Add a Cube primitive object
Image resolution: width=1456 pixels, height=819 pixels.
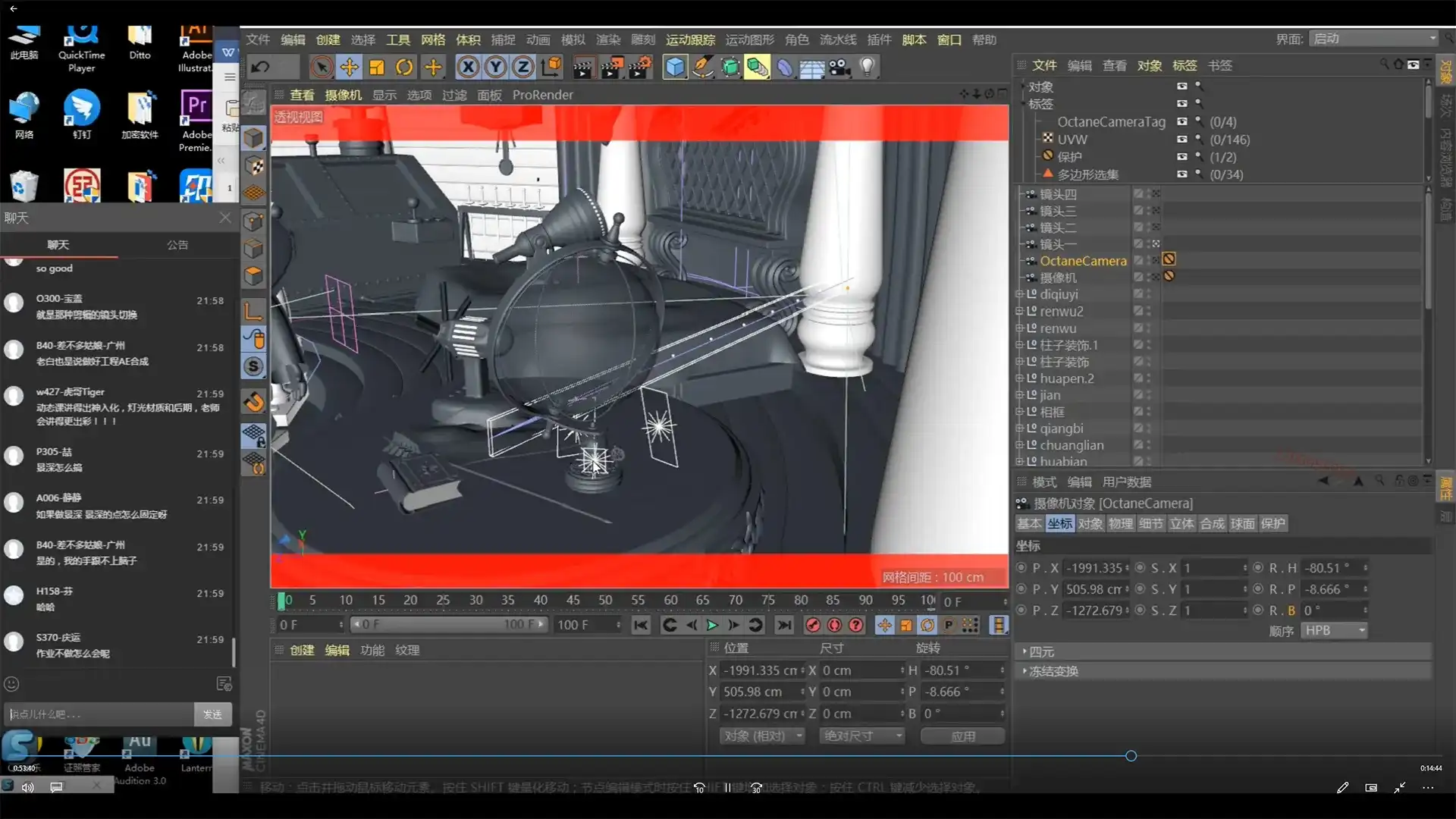(674, 67)
